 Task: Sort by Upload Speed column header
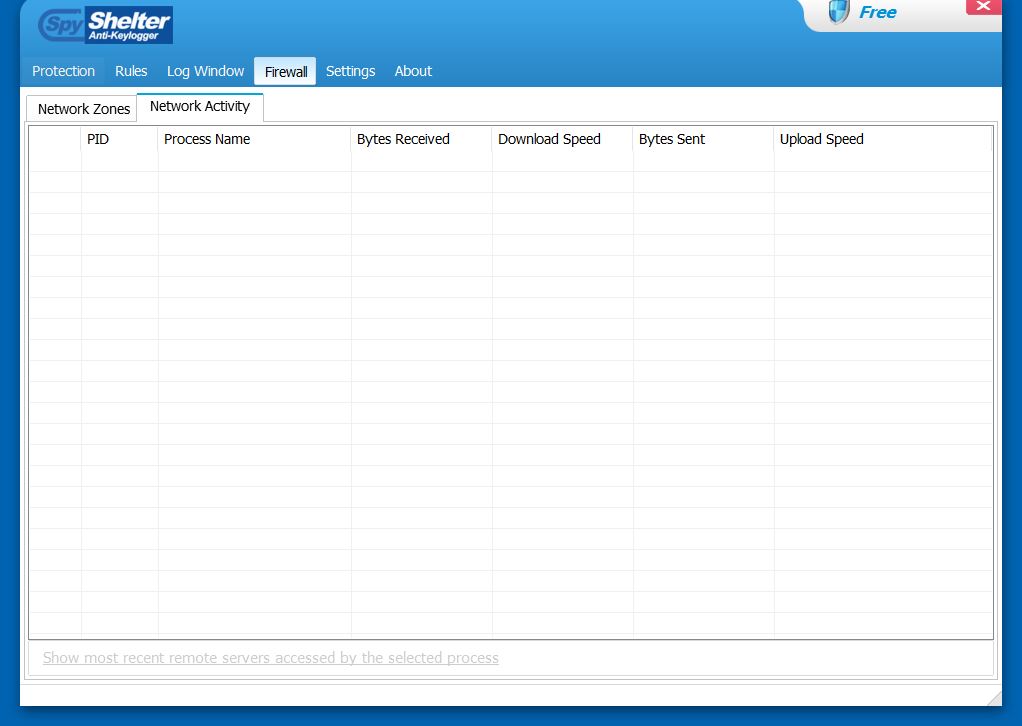(883, 139)
